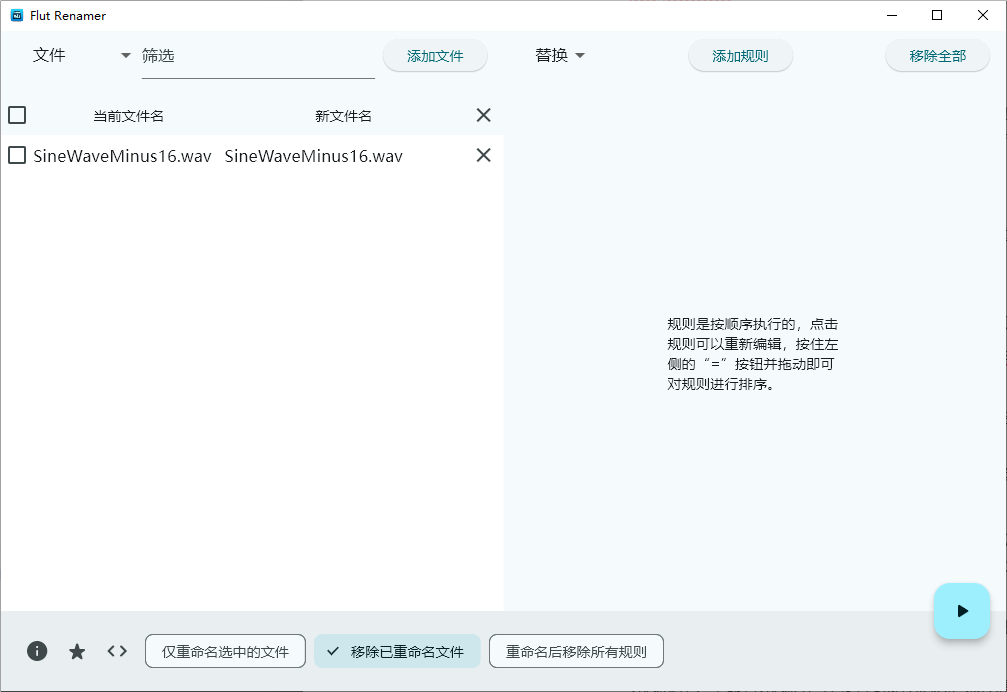Remove SineWaveMinus16.wav using its X icon
This screenshot has height=692, width=1007.
coord(483,155)
